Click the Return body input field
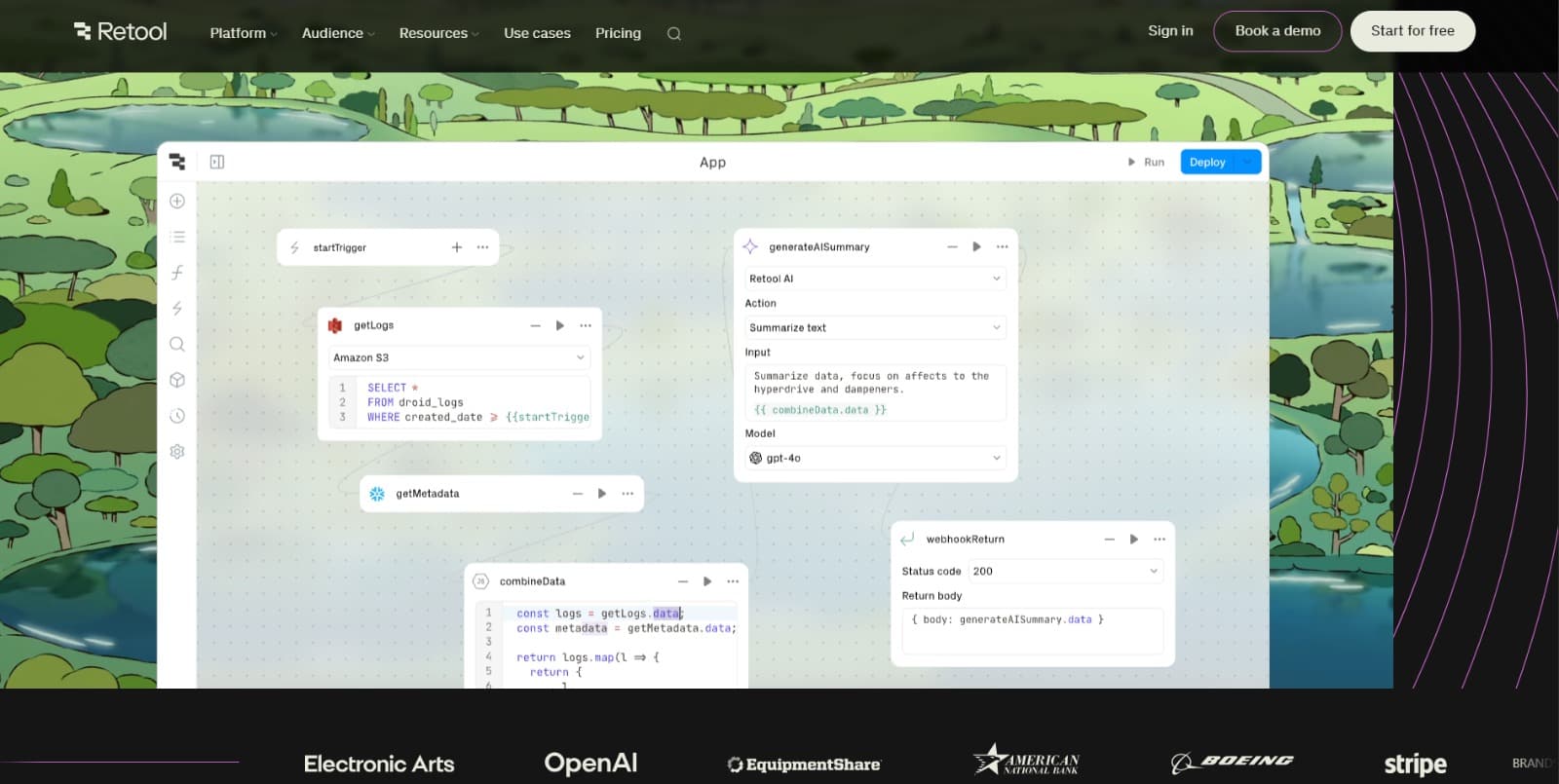1559x784 pixels. click(1033, 630)
